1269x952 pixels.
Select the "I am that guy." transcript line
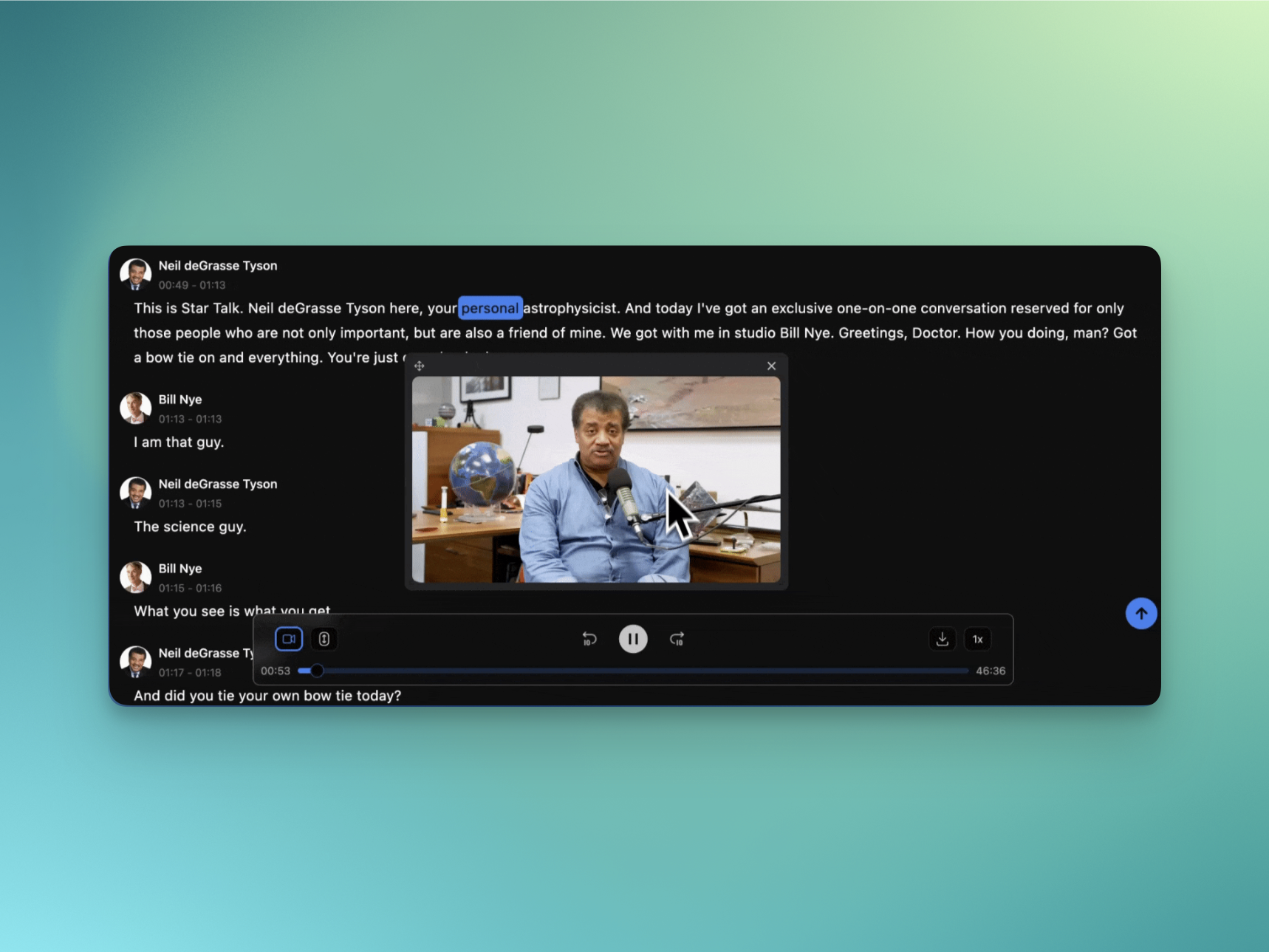[x=179, y=442]
